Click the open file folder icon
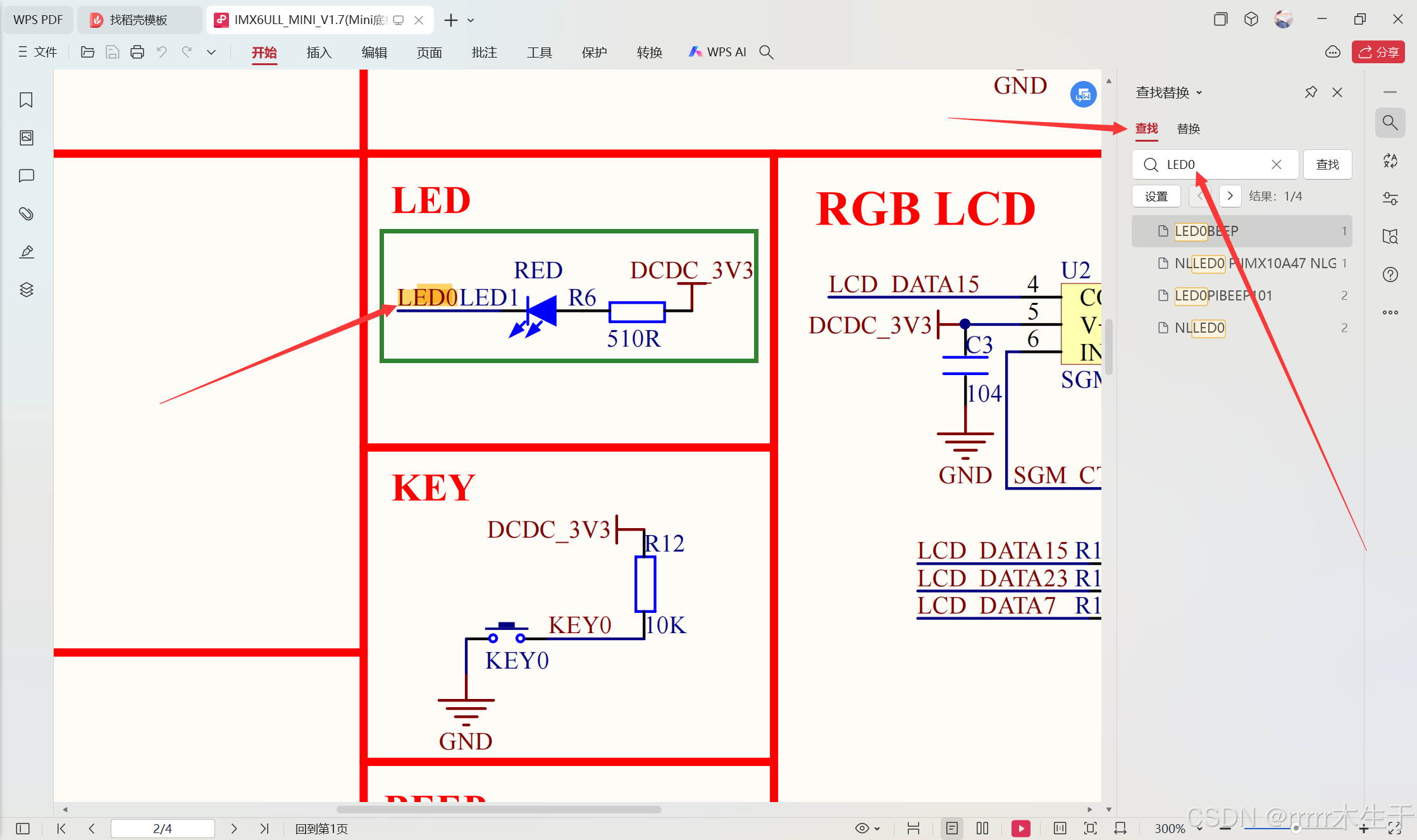The width and height of the screenshot is (1417, 840). 87,52
